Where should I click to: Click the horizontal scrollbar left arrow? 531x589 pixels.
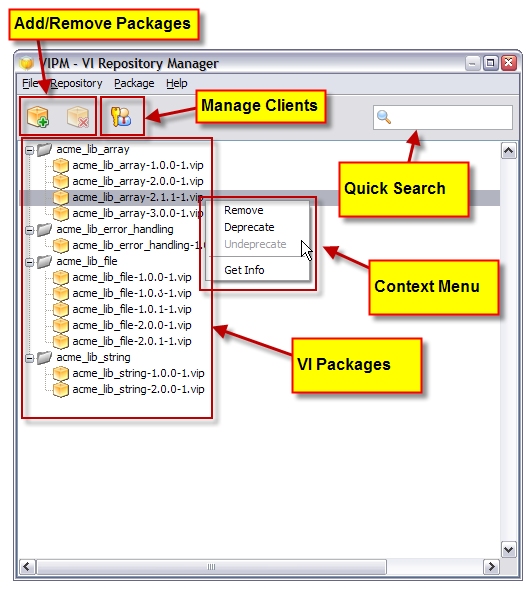click(27, 566)
